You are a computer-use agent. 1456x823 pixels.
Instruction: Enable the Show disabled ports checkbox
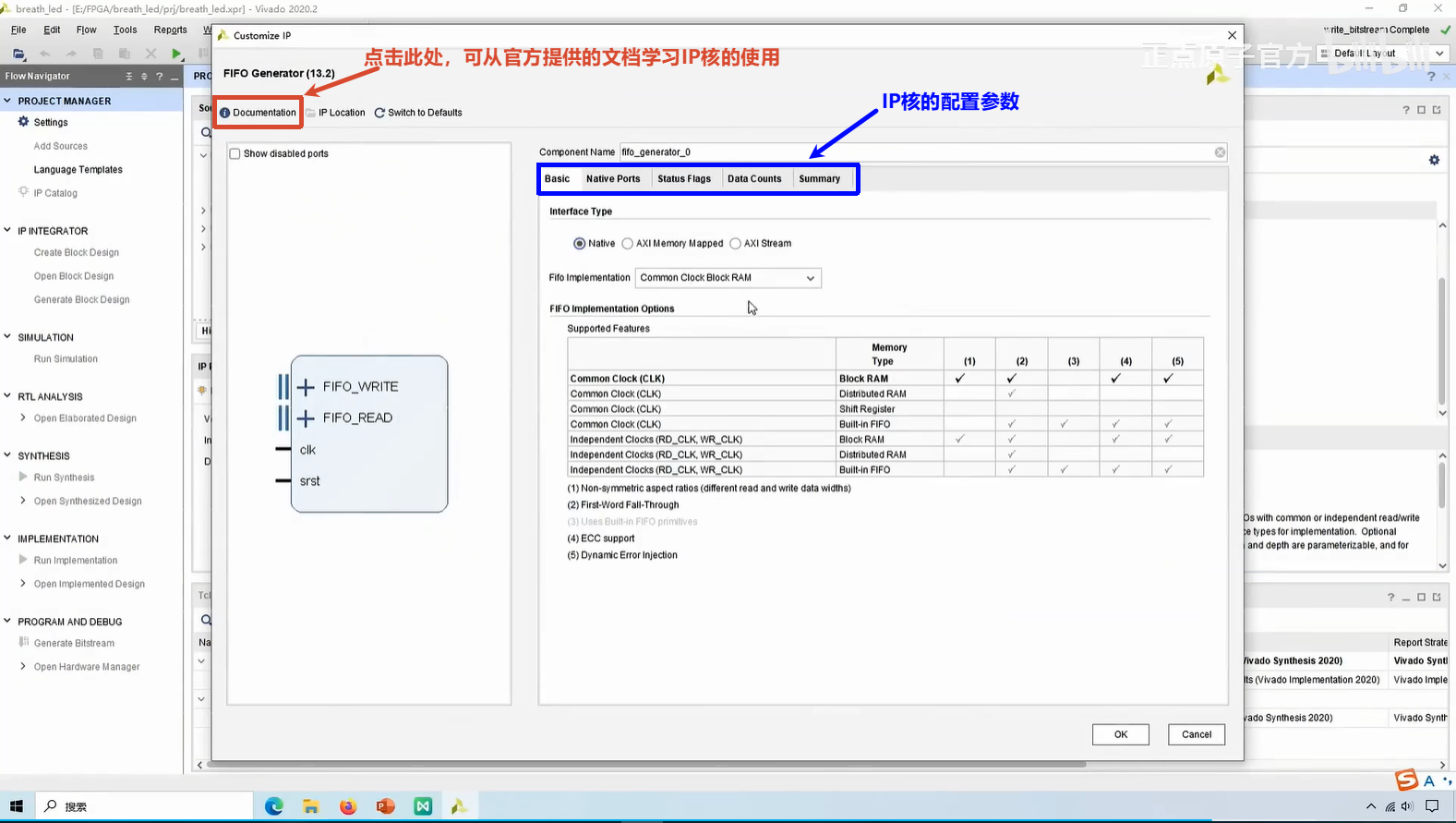(x=235, y=154)
